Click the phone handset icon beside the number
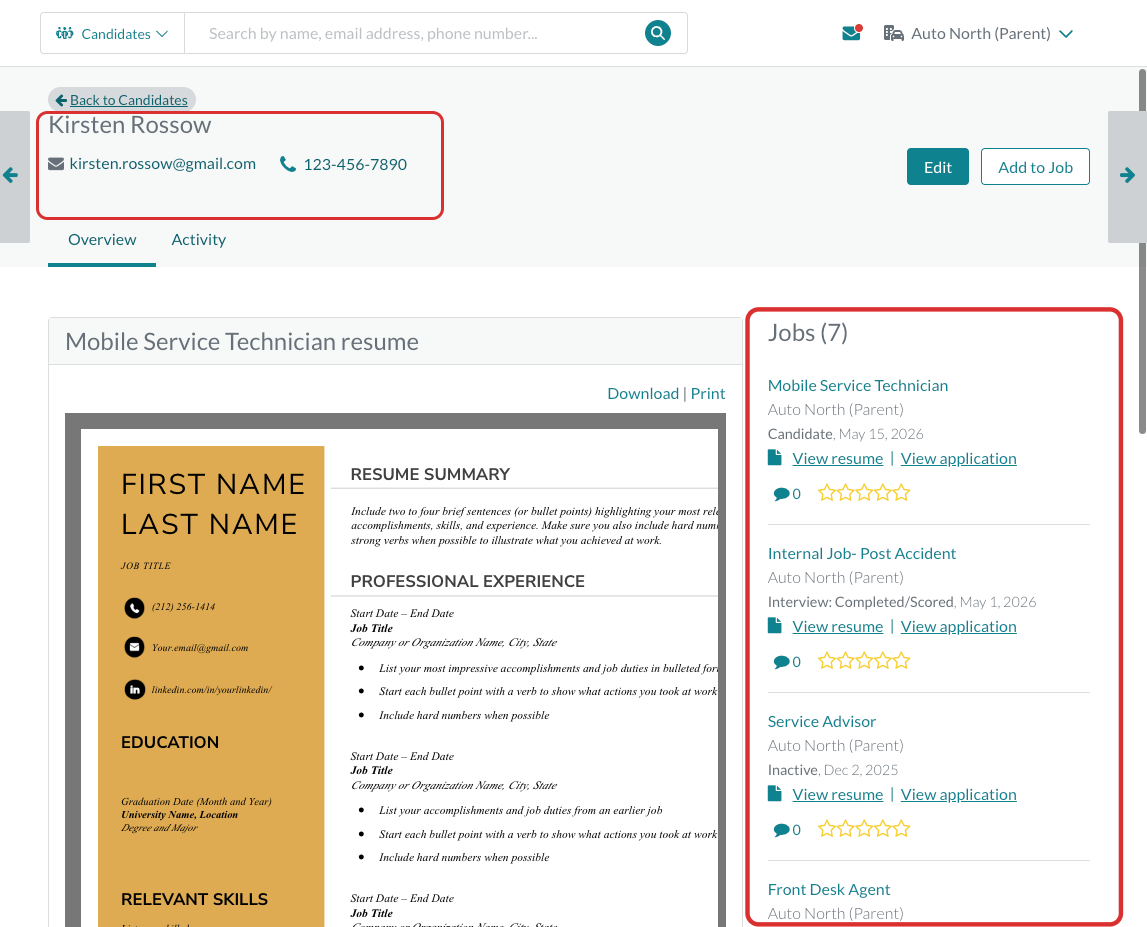 pyautogui.click(x=288, y=165)
